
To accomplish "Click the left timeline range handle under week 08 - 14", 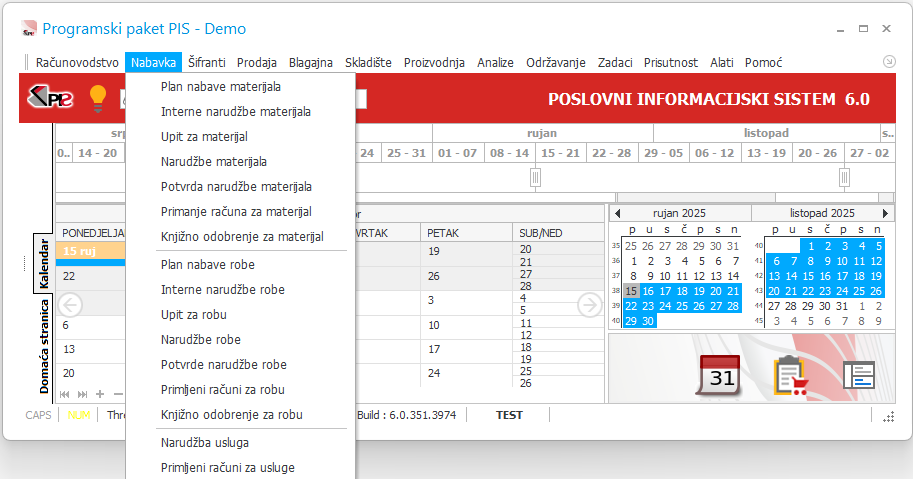I will pos(536,177).
